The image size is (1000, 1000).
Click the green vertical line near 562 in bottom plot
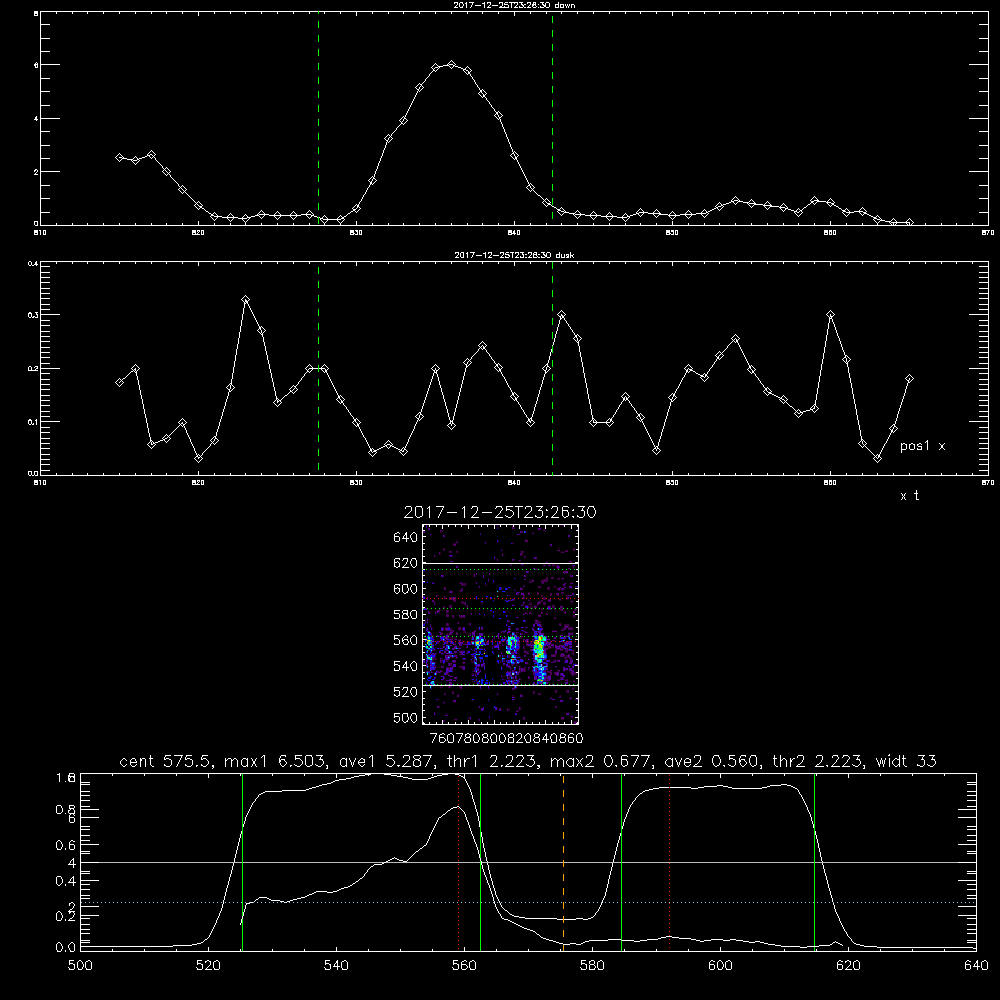tap(480, 861)
